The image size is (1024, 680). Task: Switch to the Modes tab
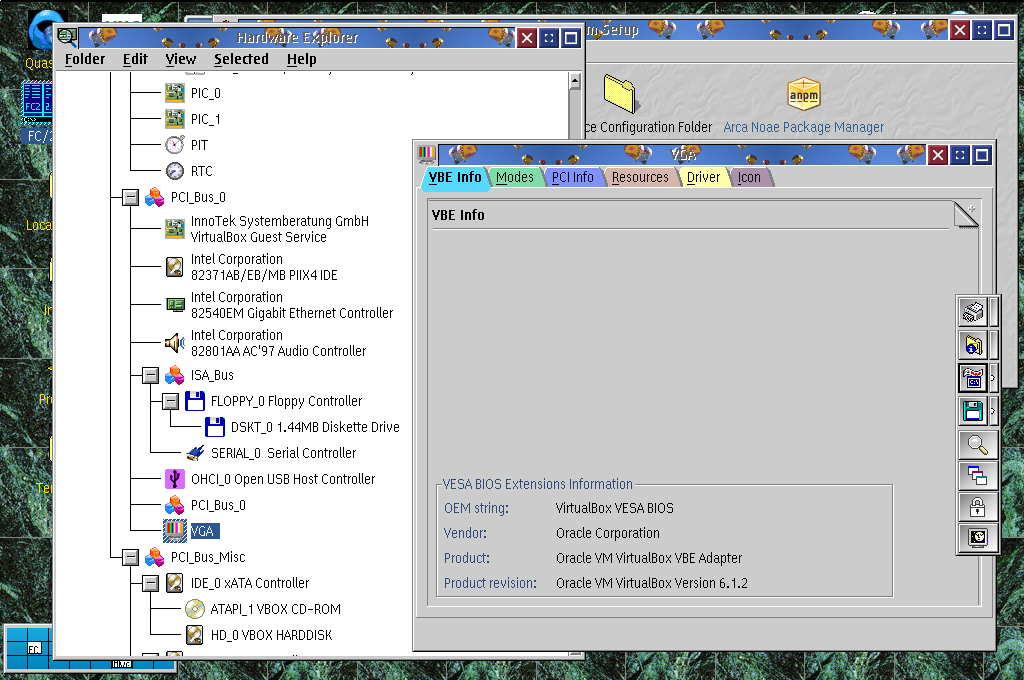point(515,177)
